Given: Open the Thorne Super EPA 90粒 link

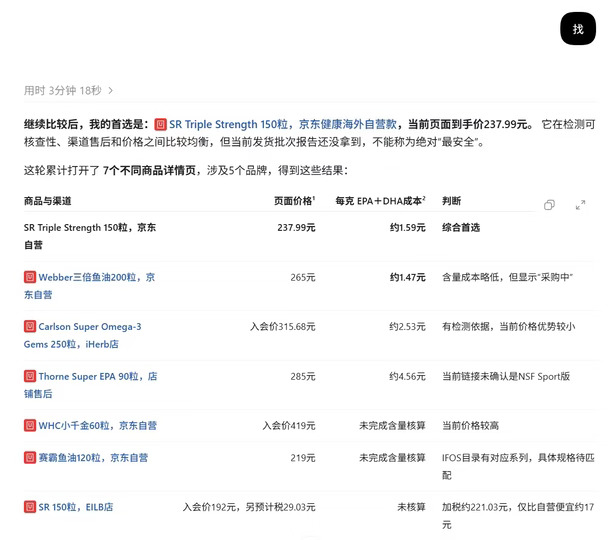Looking at the screenshot, I should tap(91, 385).
